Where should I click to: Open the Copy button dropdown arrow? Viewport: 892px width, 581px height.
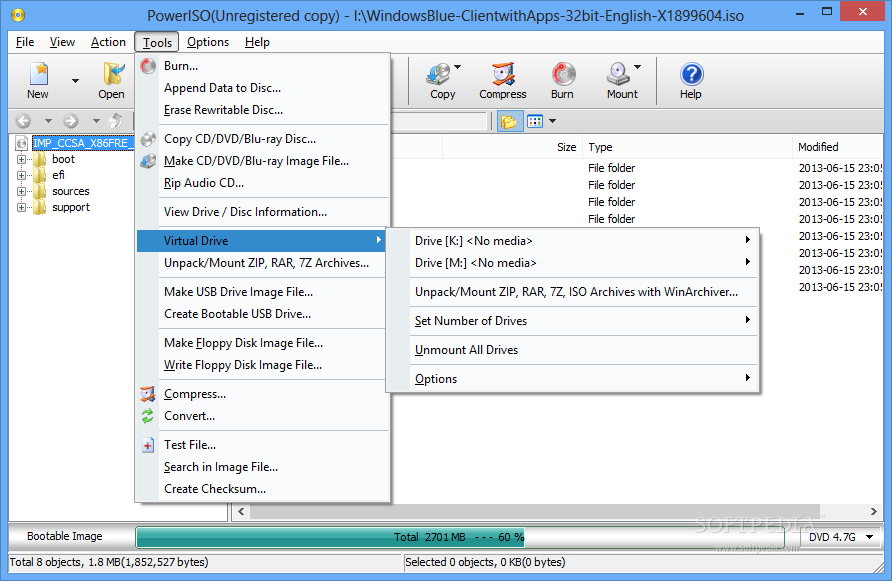point(457,67)
